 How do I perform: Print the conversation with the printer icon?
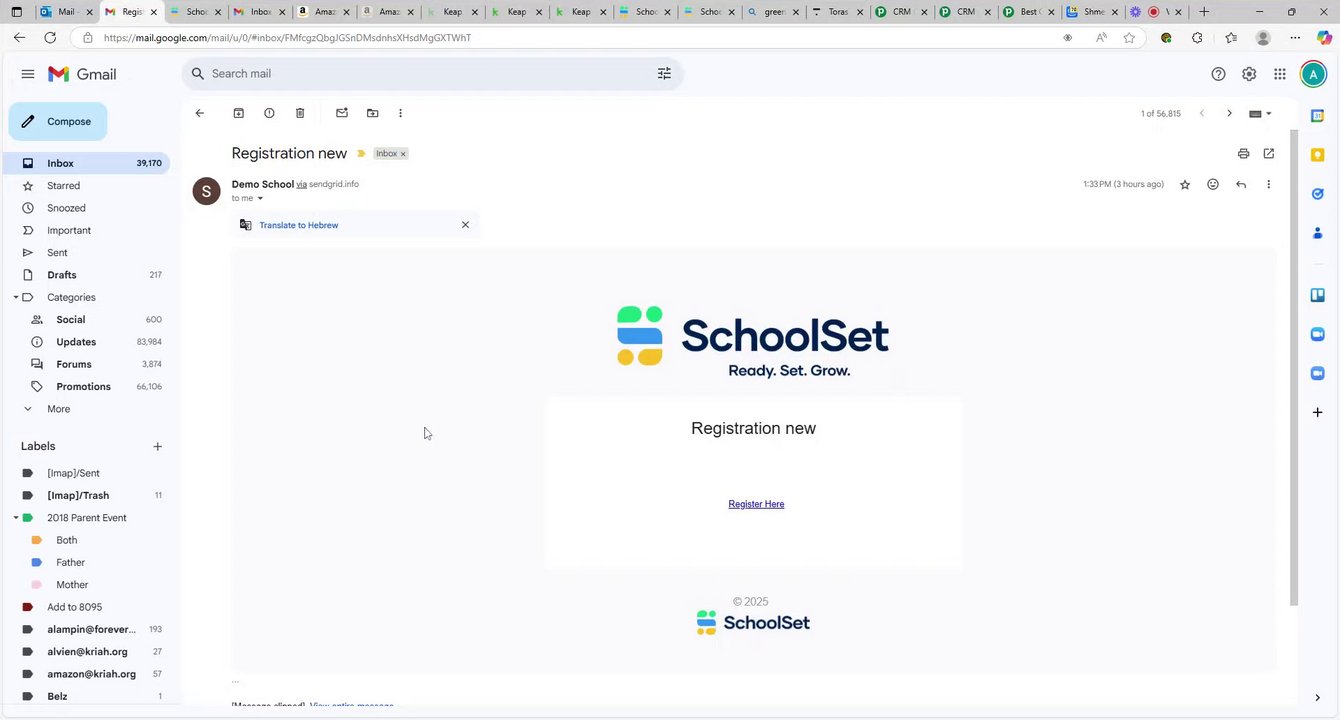tap(1243, 154)
